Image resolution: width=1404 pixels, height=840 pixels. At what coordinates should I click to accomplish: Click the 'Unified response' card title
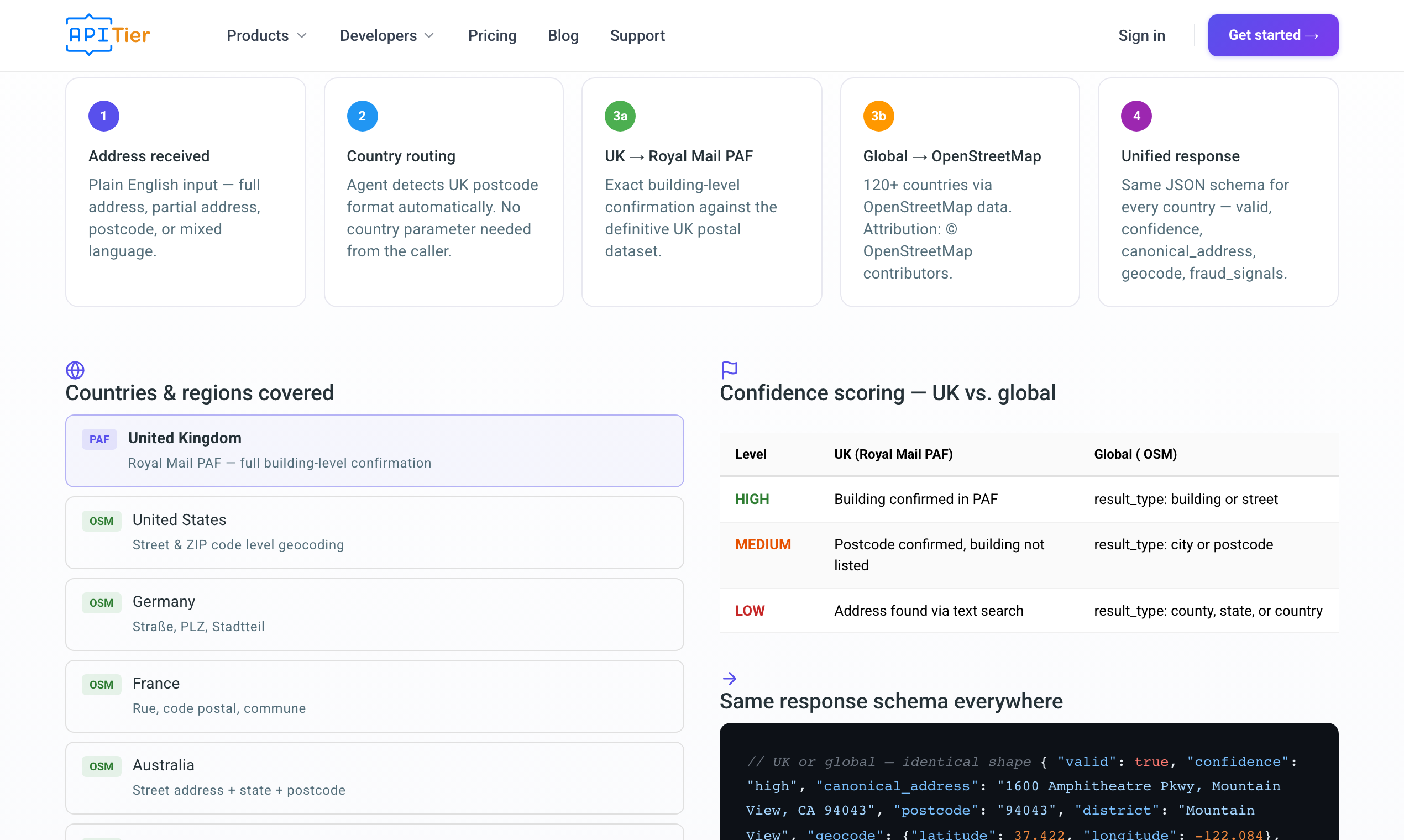click(1180, 156)
